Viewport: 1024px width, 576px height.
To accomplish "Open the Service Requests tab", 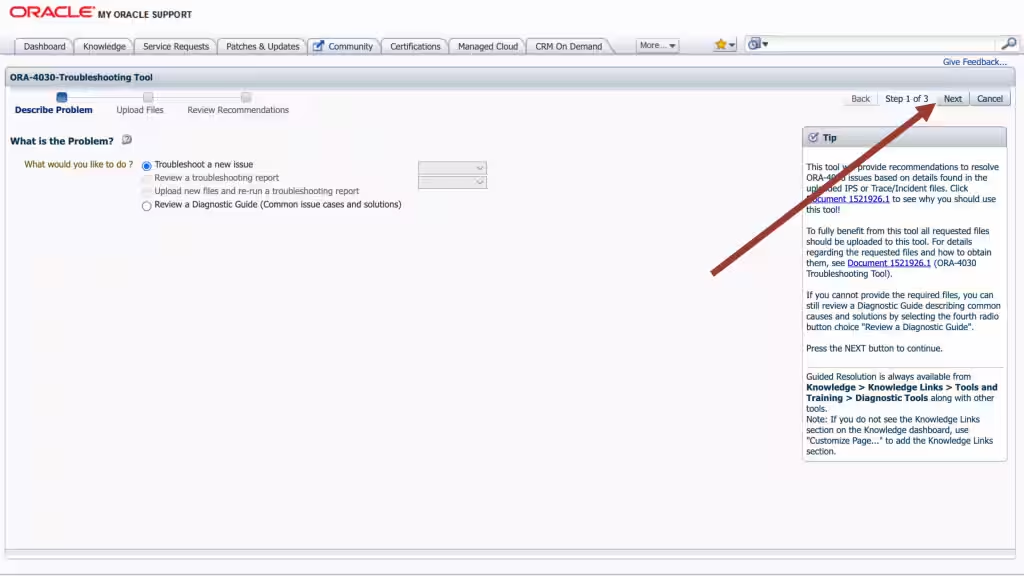I will 176,46.
